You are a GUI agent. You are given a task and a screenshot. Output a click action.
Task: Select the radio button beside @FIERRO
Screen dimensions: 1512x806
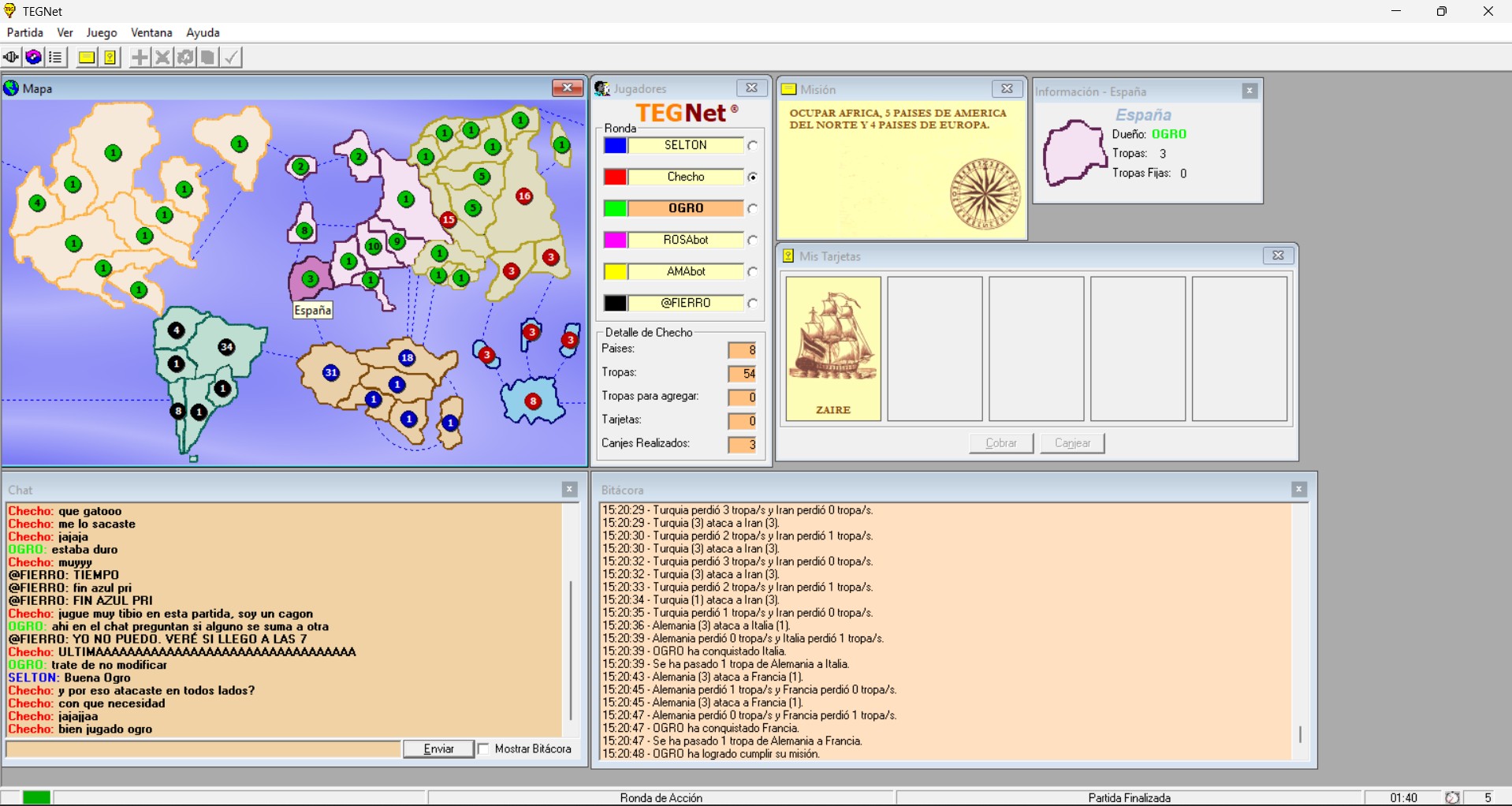tap(753, 304)
